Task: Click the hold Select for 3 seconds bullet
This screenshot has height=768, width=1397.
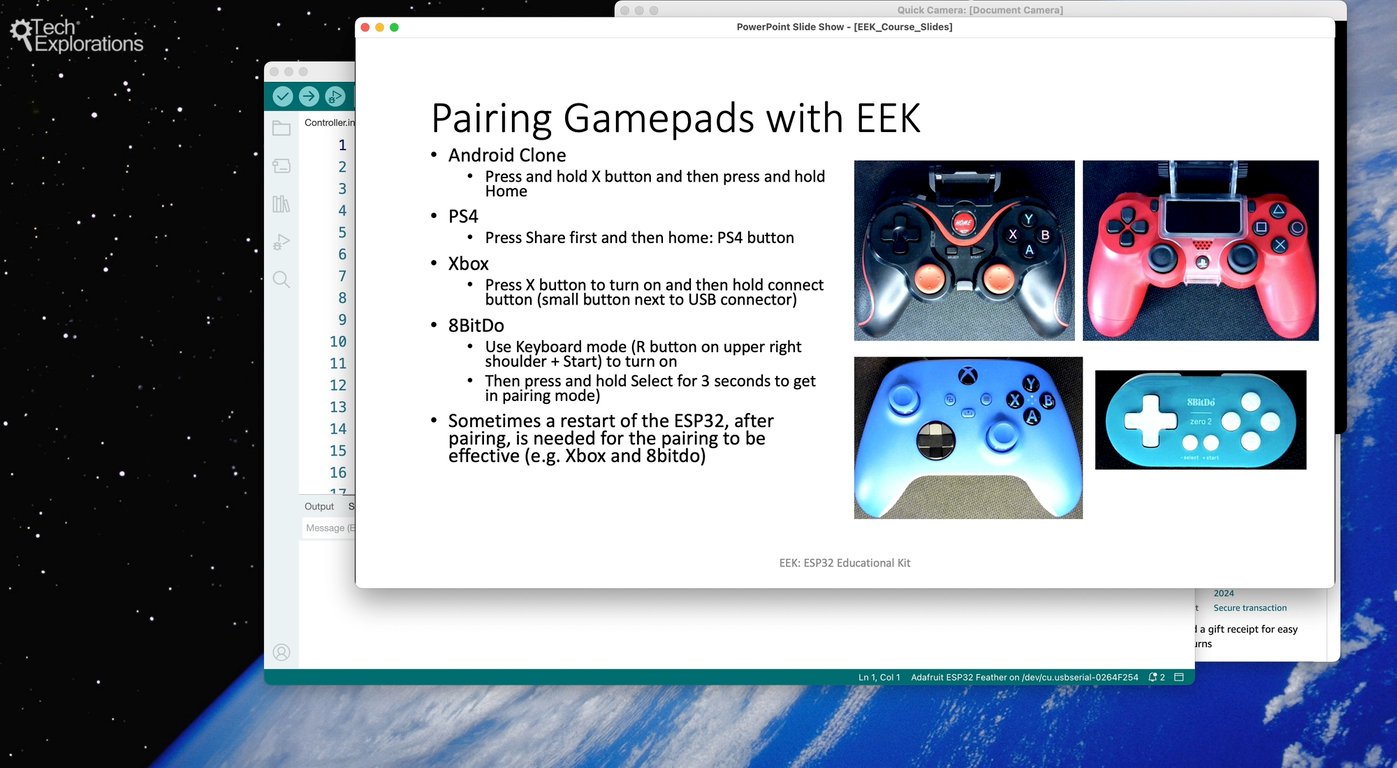Action: 650,388
